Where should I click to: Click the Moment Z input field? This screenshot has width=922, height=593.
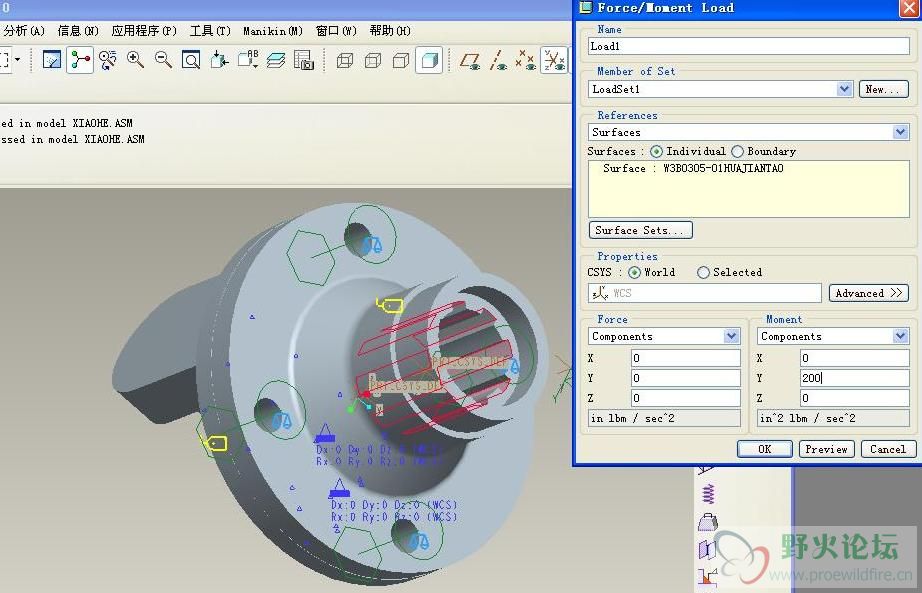855,398
